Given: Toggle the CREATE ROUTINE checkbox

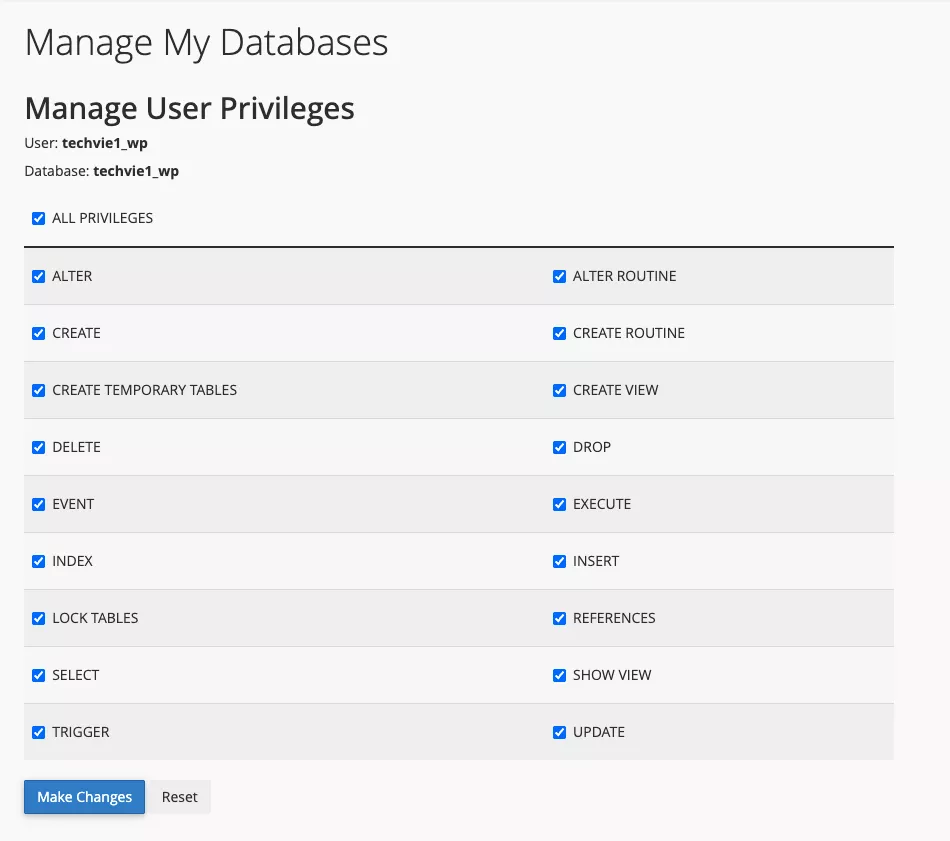Looking at the screenshot, I should (560, 333).
